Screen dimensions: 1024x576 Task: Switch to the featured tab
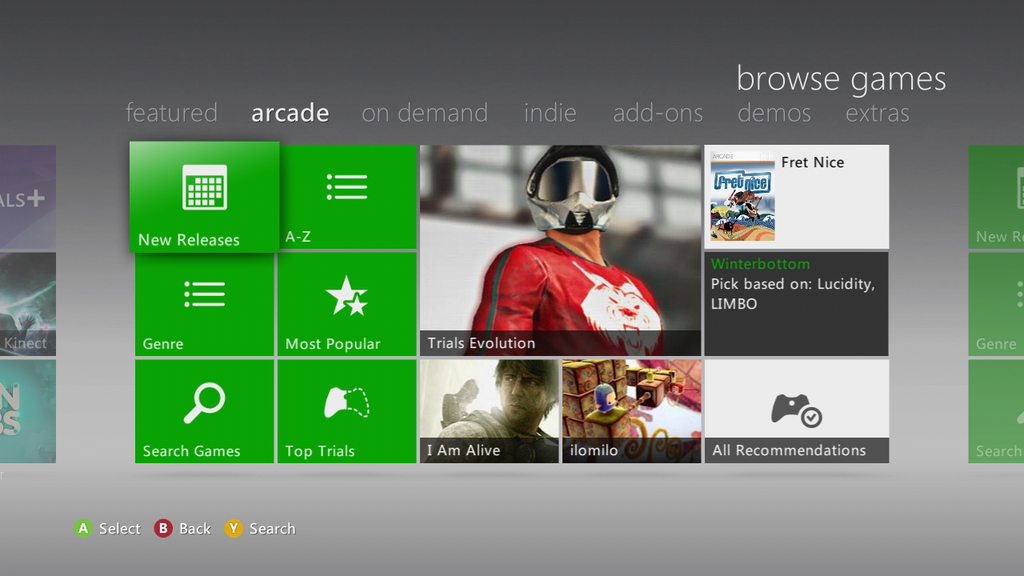tap(171, 113)
